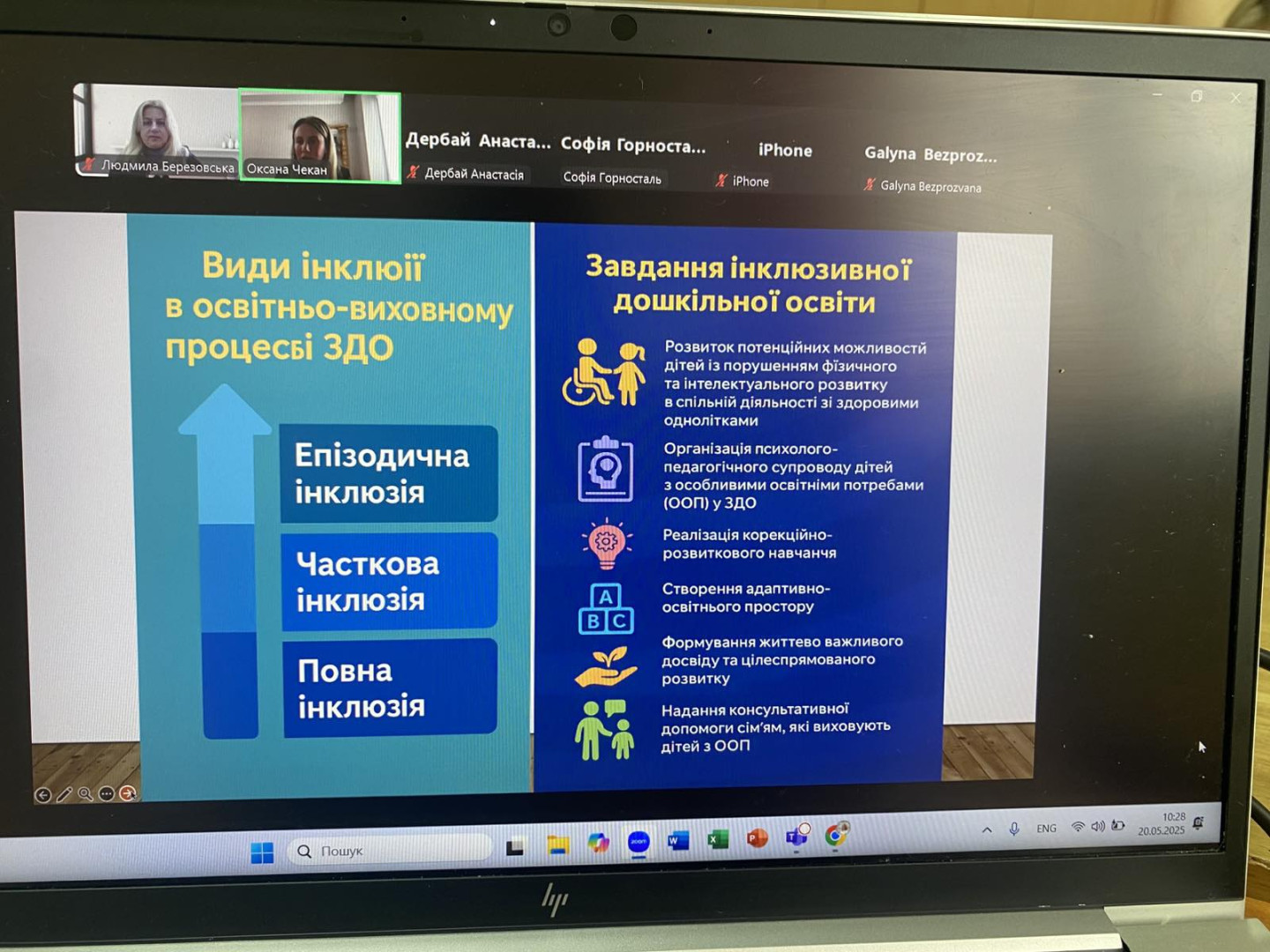The height and width of the screenshot is (952, 1270).
Task: Click the hand holding sprout slide icon
Action: (606, 666)
